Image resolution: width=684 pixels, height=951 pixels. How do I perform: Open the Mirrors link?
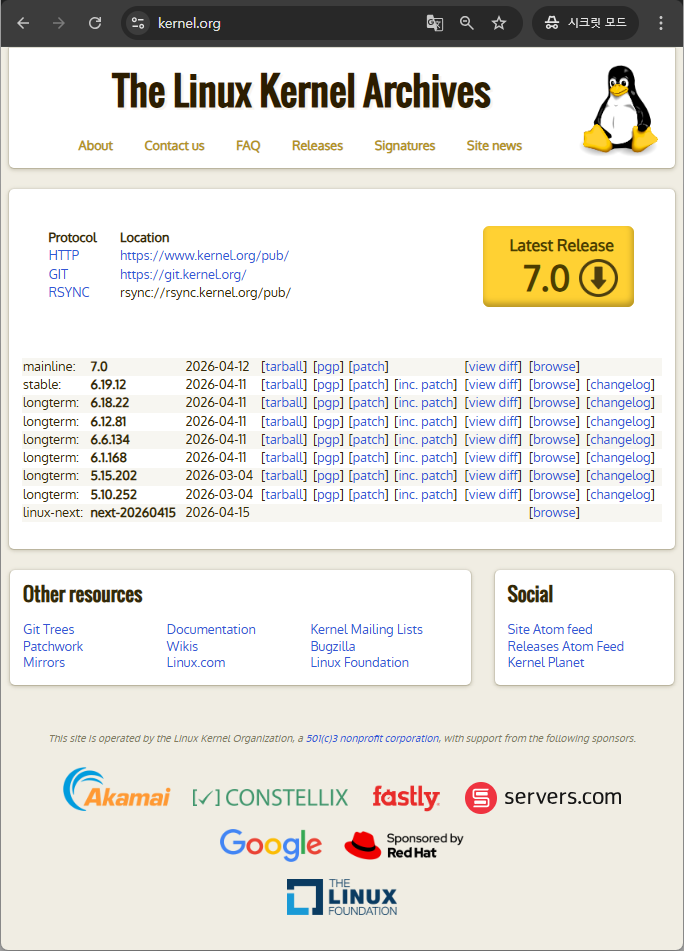tap(44, 662)
